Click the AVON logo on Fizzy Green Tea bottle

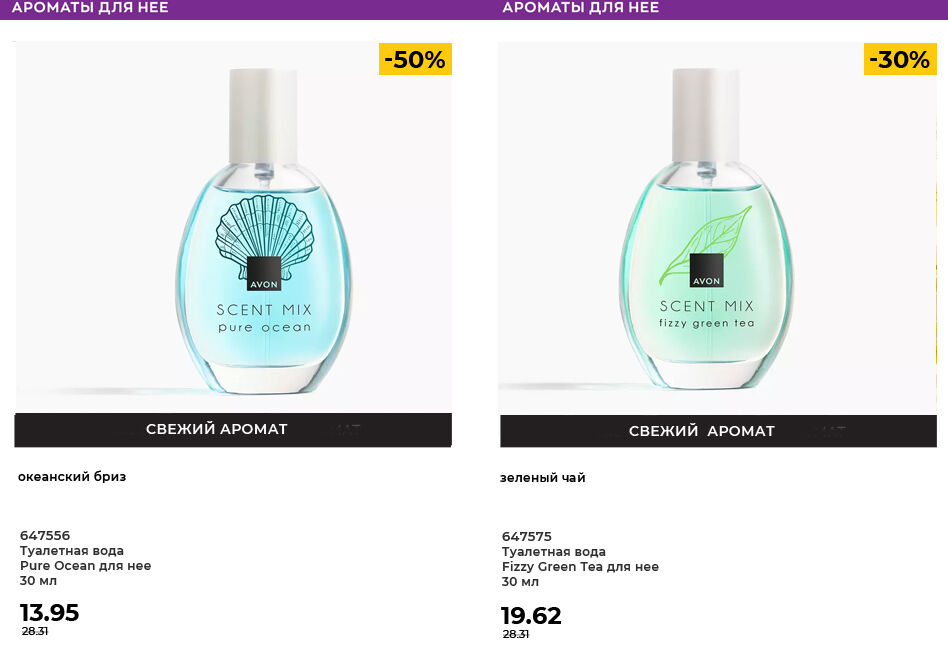[x=706, y=274]
